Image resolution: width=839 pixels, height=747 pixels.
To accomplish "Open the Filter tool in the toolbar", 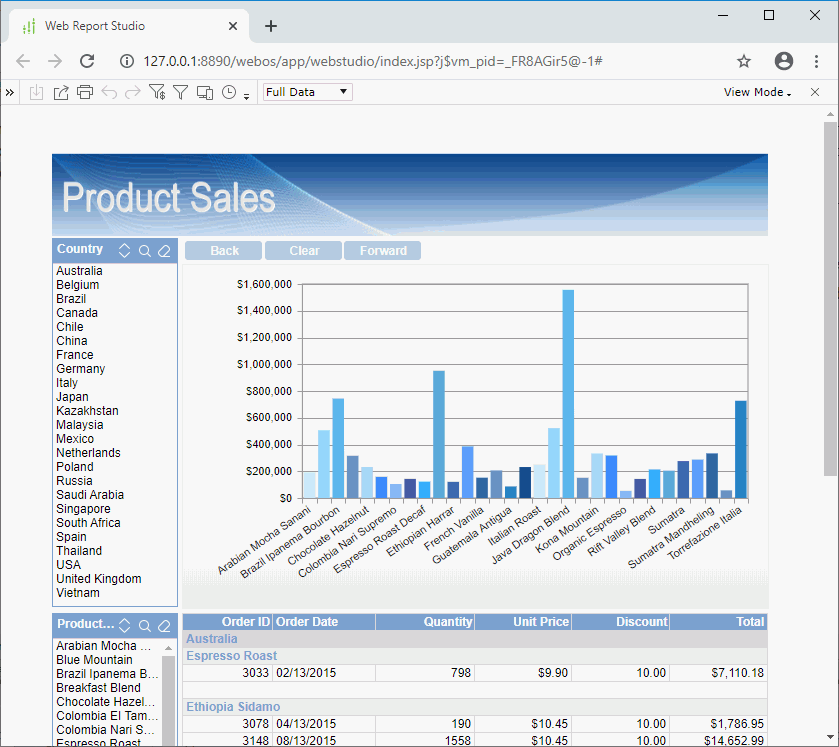I will click(x=181, y=92).
